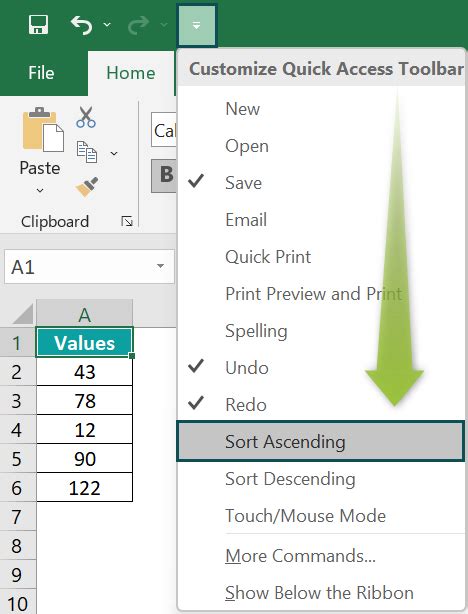Open the Copy options dropdown arrow
Viewport: 468px width, 614px height.
(x=114, y=153)
